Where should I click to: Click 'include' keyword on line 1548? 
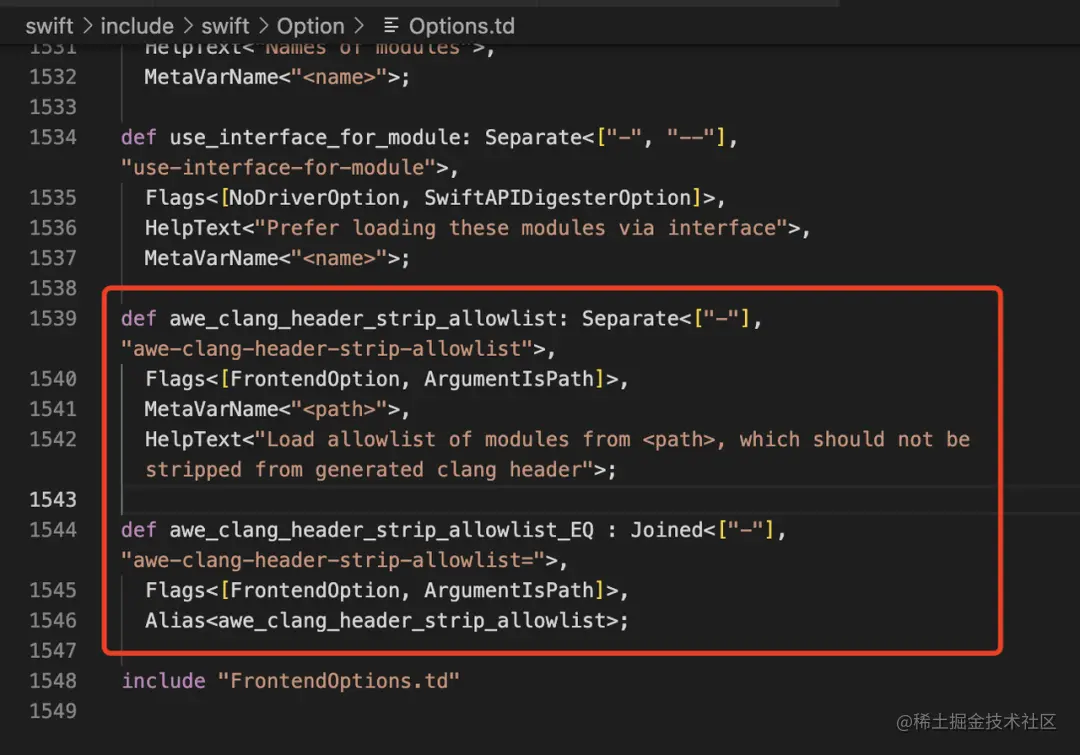[163, 681]
